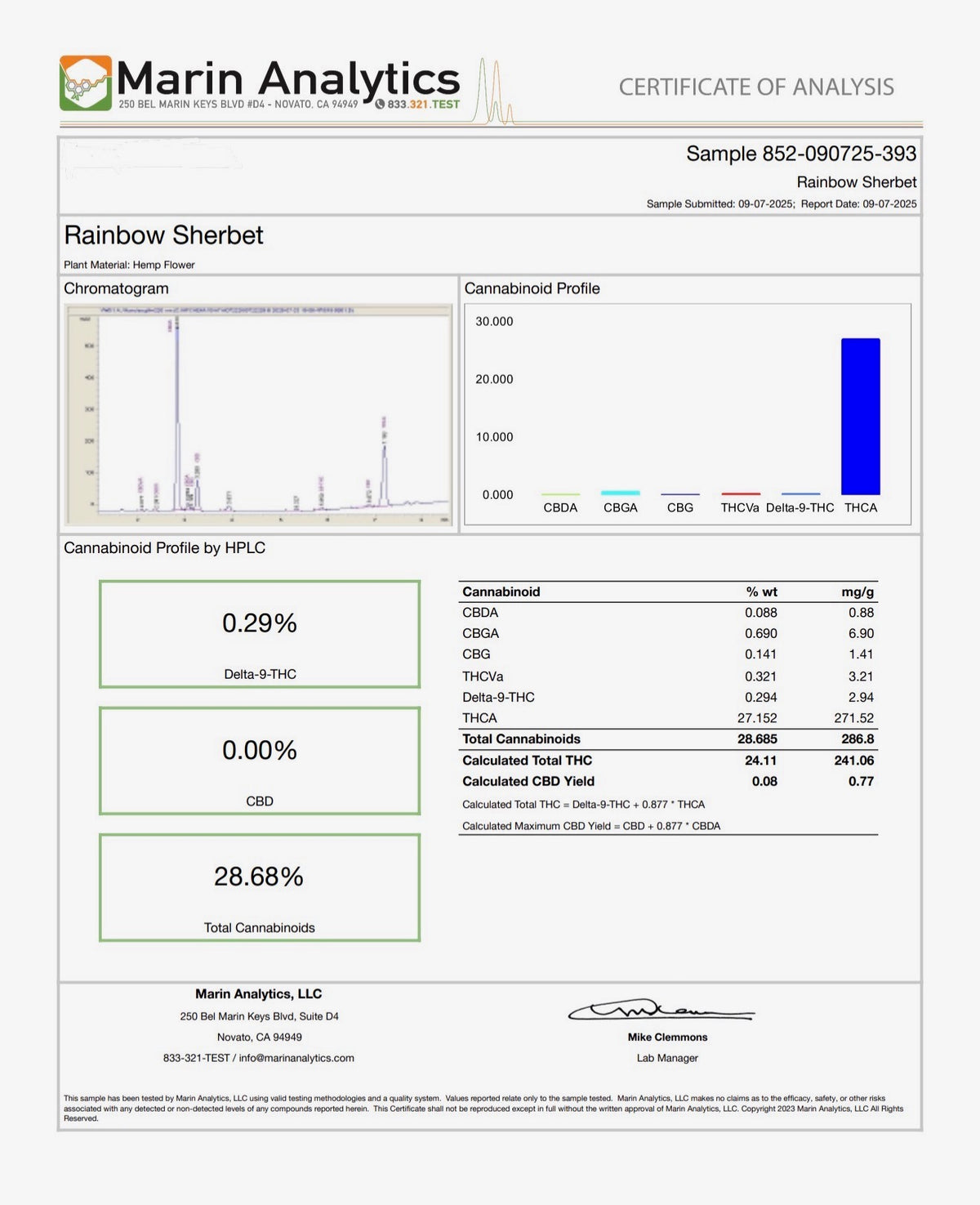Click the Sample 852-090725-393 heading
Image resolution: width=980 pixels, height=1205 pixels.
pos(801,154)
